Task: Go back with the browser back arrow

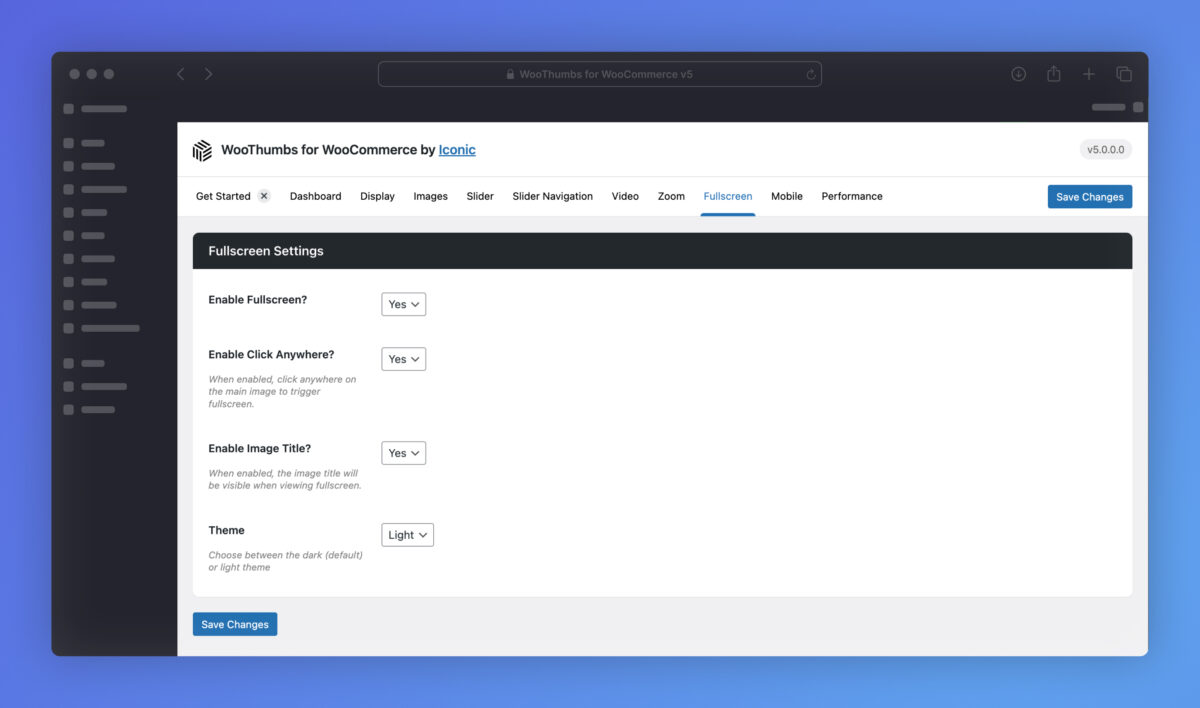Action: (x=181, y=74)
